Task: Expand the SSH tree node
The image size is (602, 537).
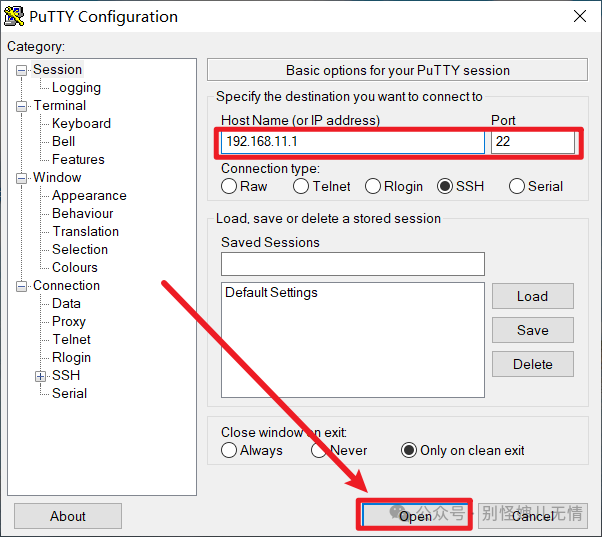Action: pos(41,376)
